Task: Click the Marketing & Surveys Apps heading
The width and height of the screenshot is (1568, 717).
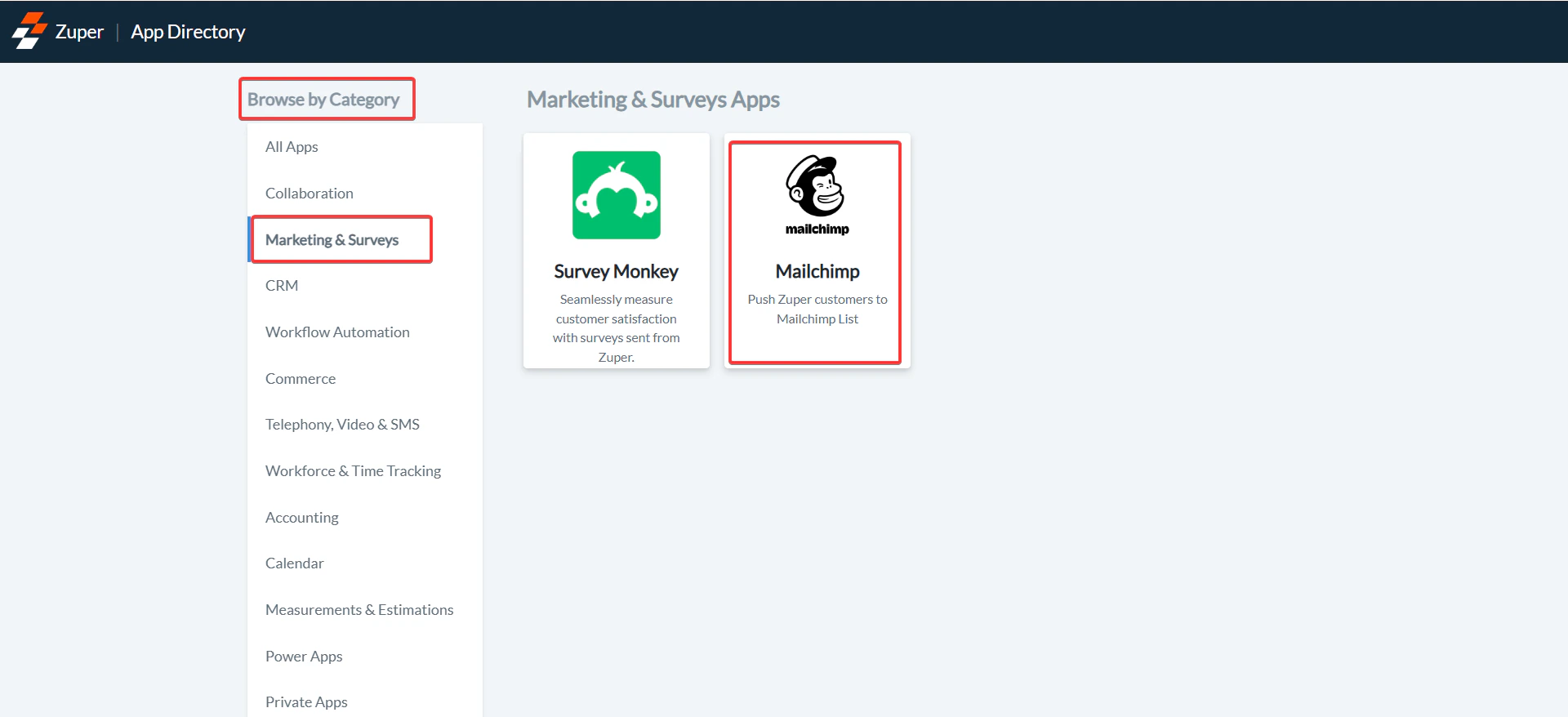Action: [x=653, y=100]
